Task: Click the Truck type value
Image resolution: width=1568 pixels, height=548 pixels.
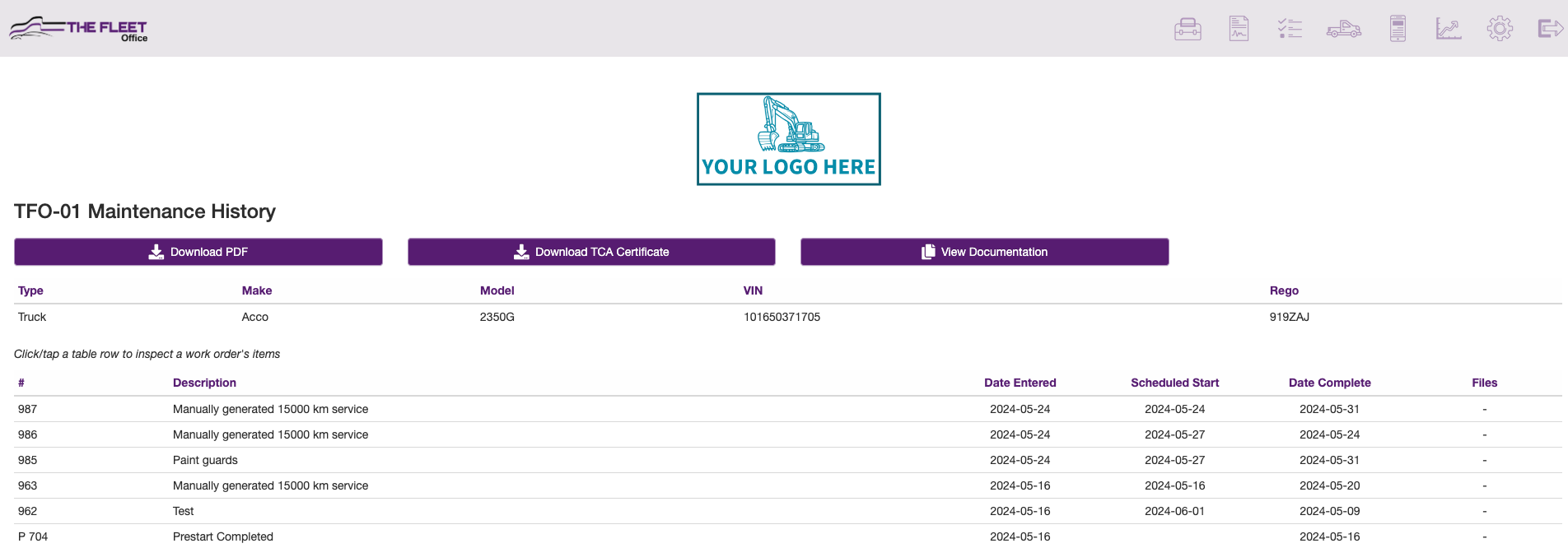Action: click(32, 317)
